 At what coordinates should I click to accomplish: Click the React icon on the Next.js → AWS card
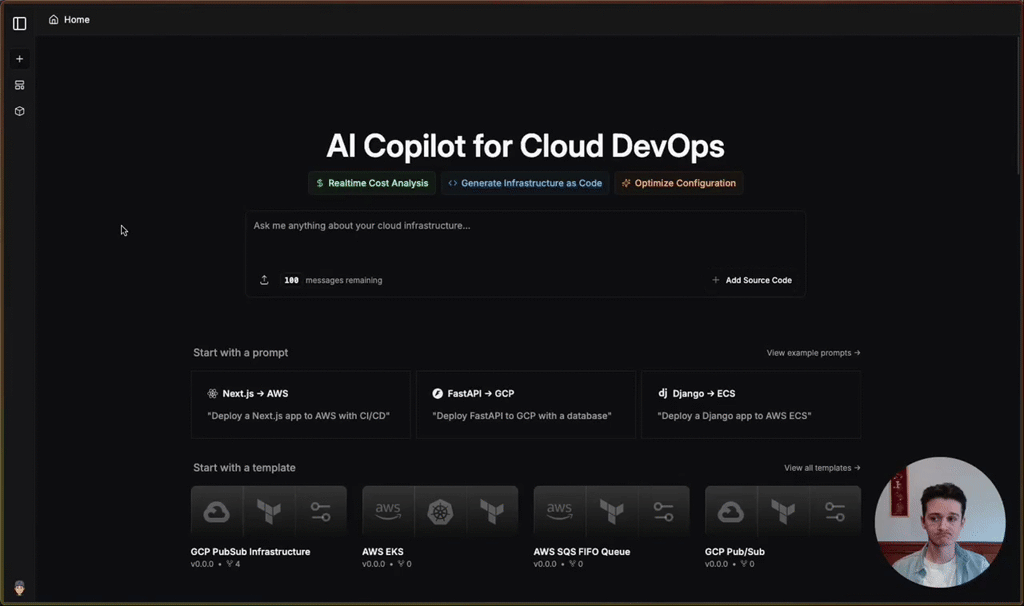(212, 393)
